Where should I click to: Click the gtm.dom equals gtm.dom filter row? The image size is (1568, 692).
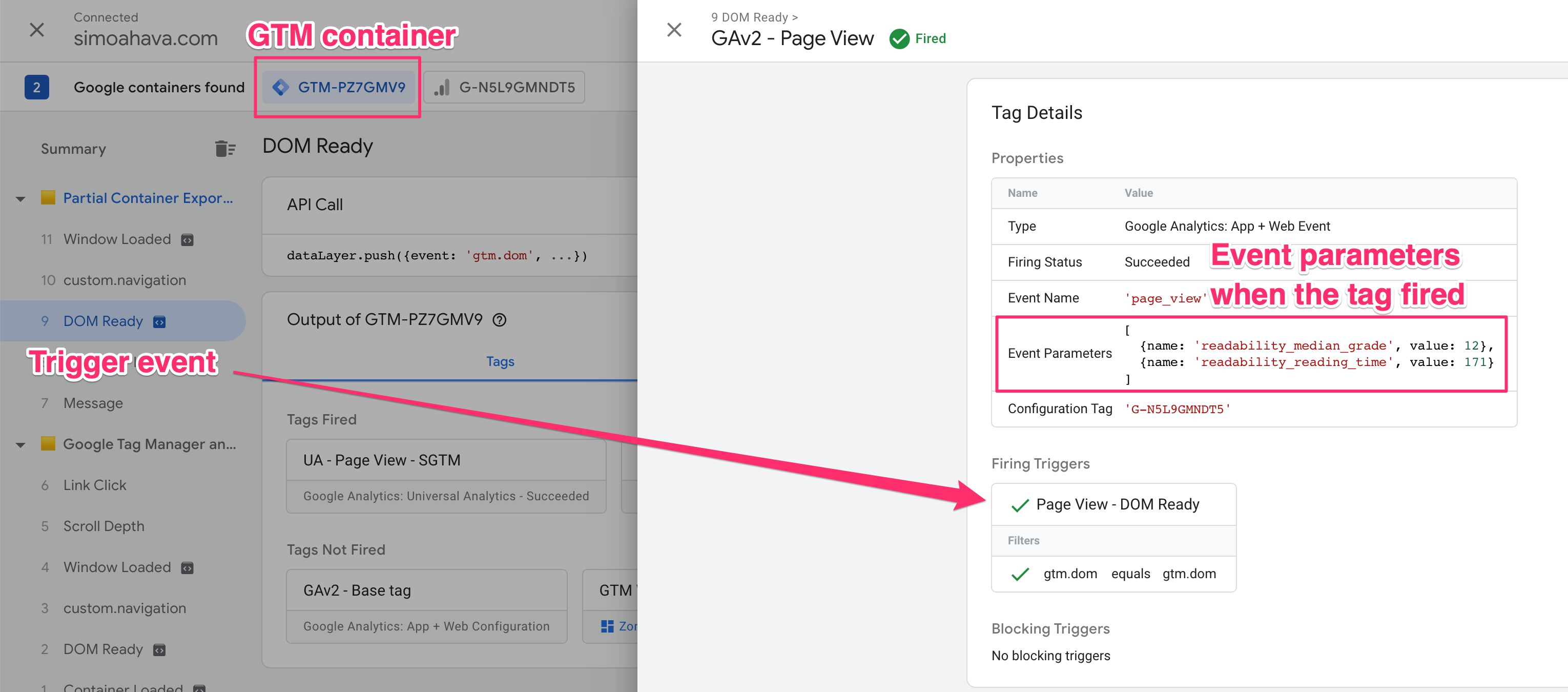click(1113, 574)
